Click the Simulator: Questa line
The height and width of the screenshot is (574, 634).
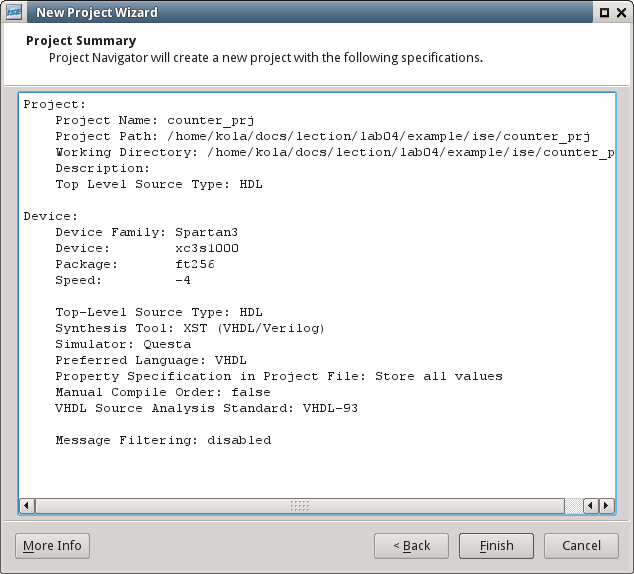coord(123,344)
